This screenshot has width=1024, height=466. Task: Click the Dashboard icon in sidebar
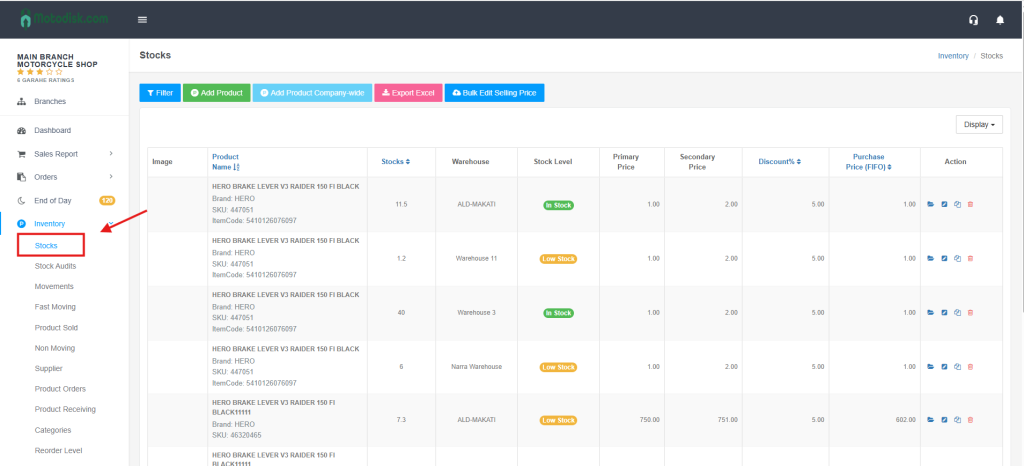point(22,130)
